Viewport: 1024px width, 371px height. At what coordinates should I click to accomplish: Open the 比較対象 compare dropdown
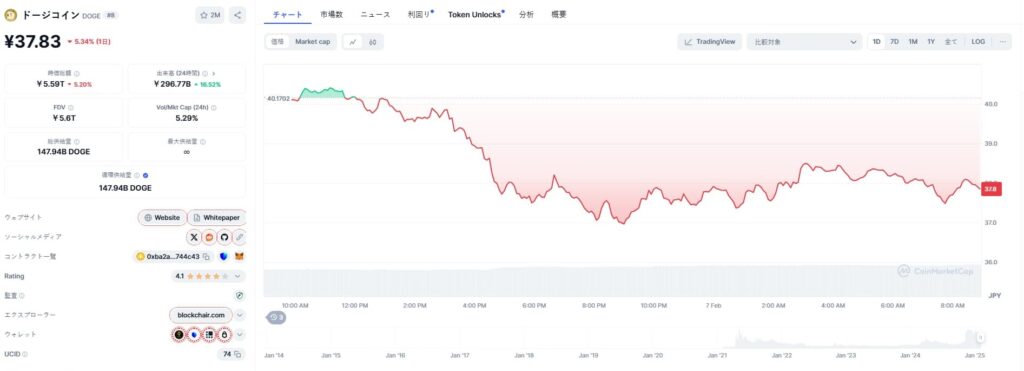click(x=805, y=42)
